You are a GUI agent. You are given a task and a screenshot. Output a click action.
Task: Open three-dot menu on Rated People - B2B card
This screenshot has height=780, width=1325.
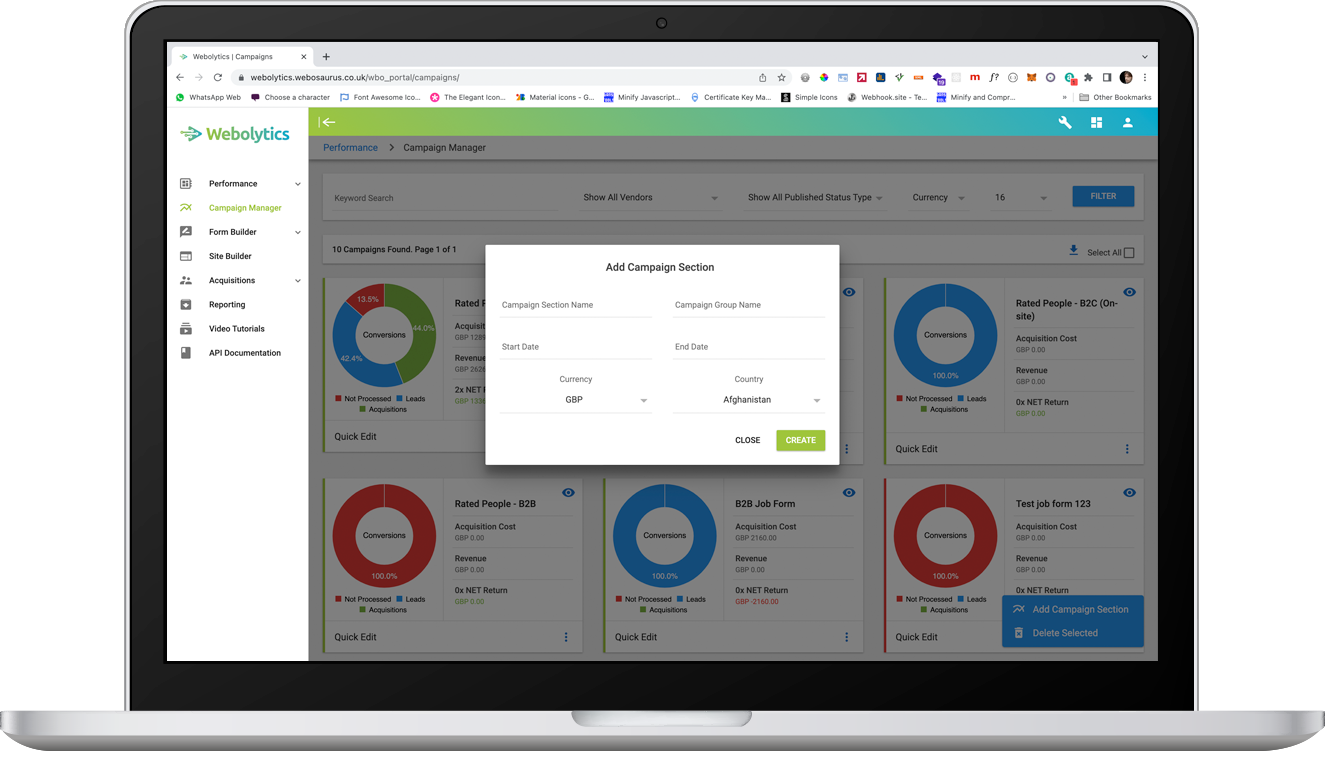(566, 637)
